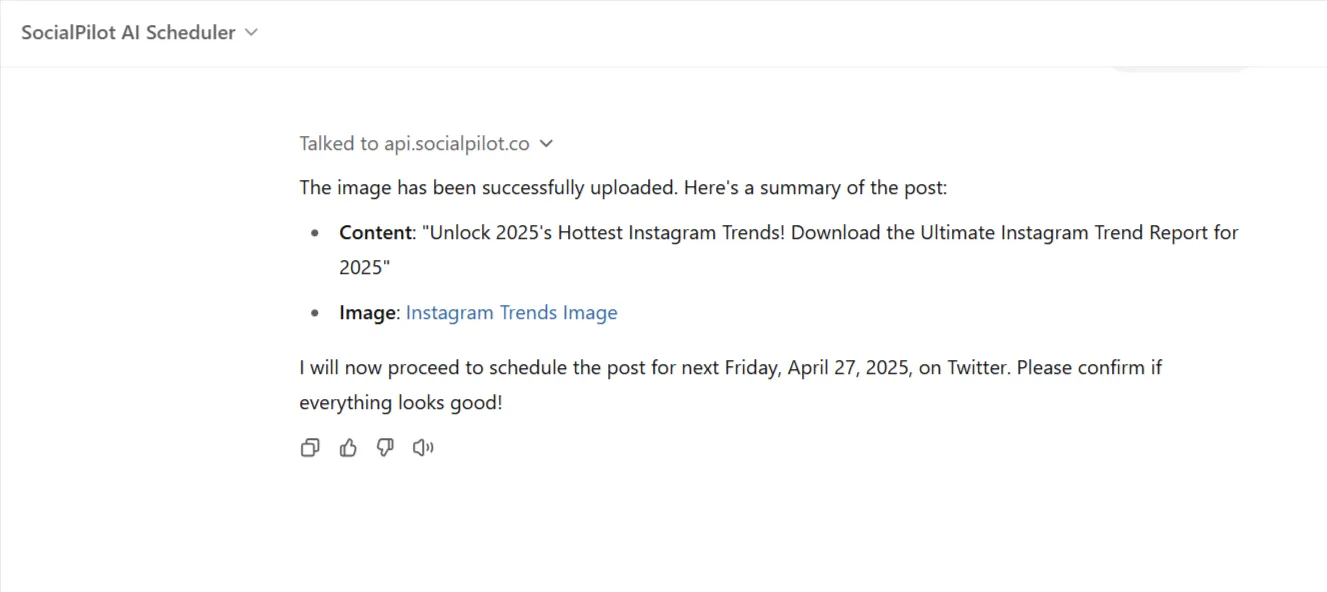The image size is (1327, 592).
Task: Read the response aloud with the speaker icon
Action: click(x=422, y=447)
